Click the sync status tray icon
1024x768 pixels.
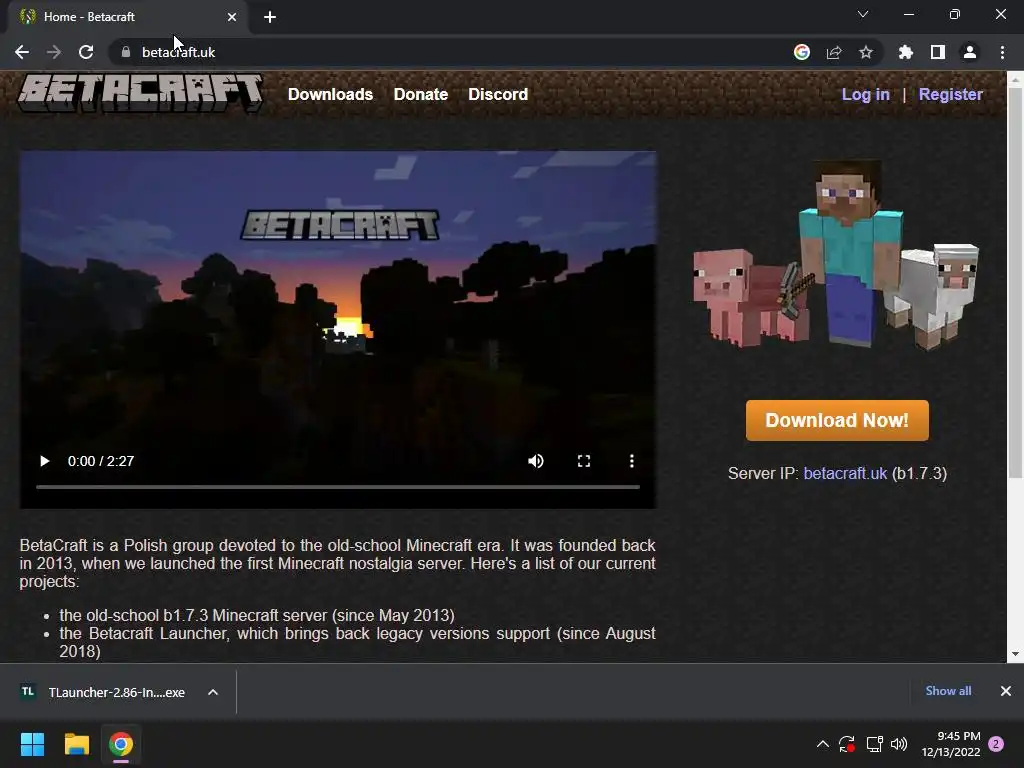847,744
